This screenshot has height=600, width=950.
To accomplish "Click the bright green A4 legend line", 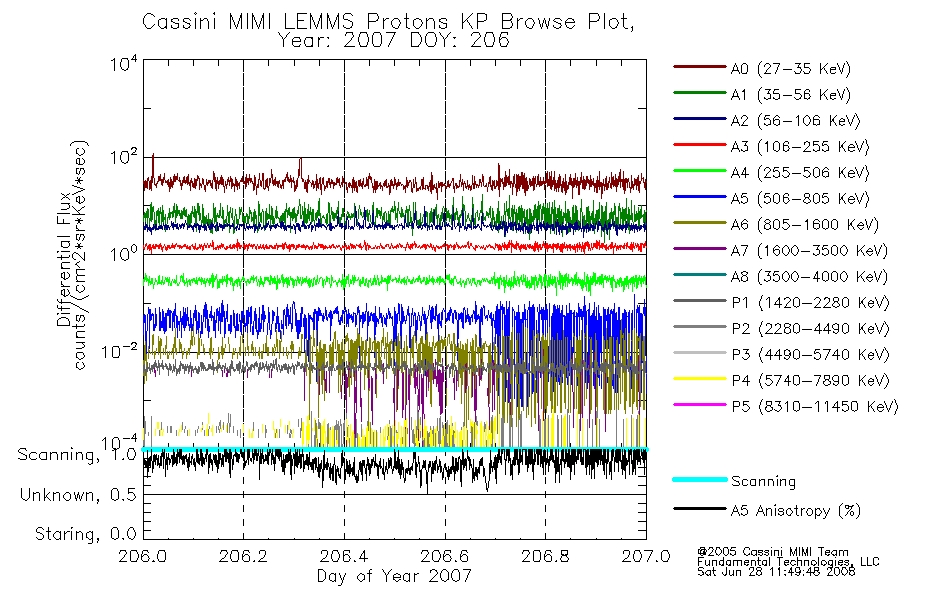I will 700,171.
